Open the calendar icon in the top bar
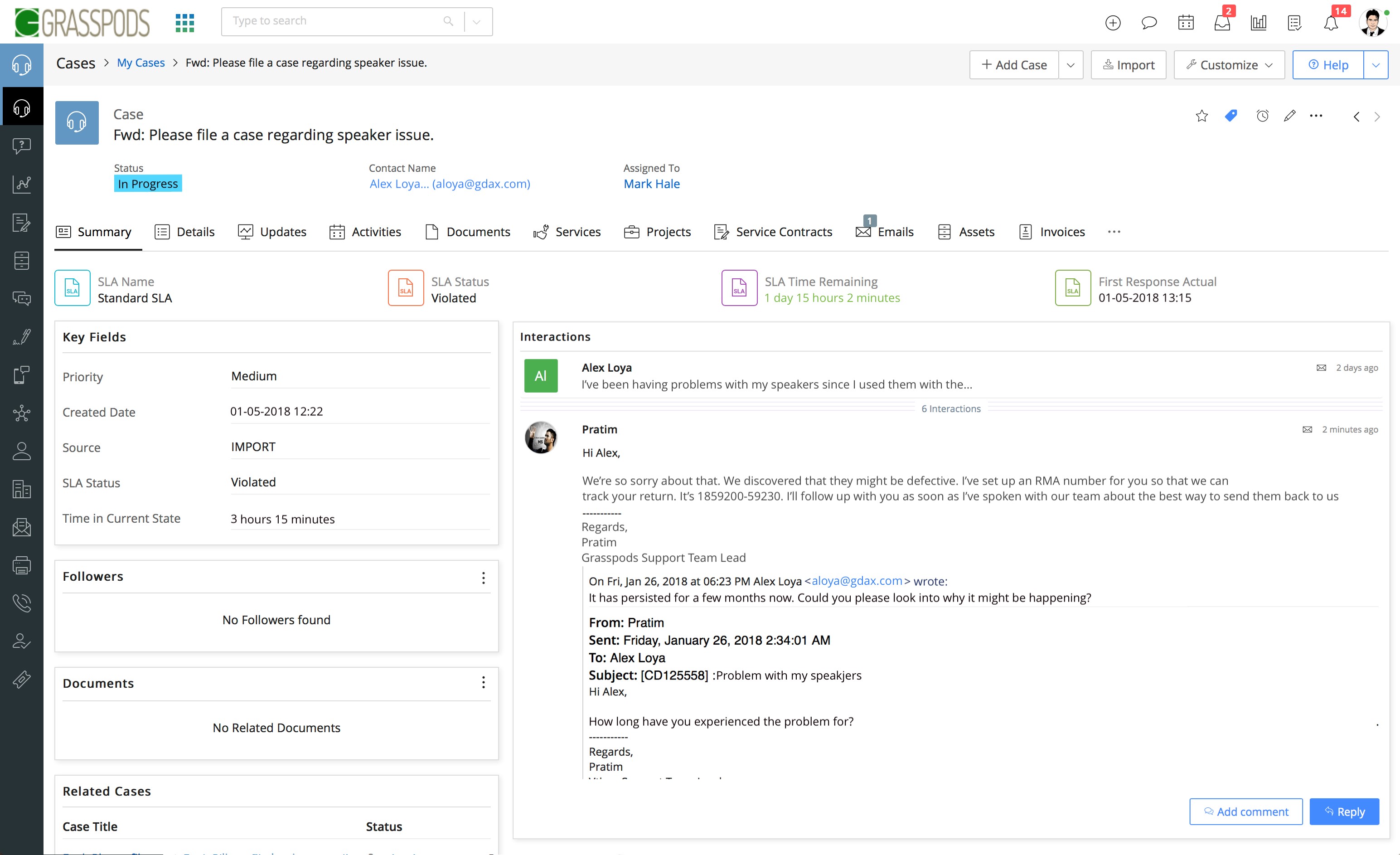Screen dimensions: 1400x855 pyautogui.click(x=1186, y=22)
